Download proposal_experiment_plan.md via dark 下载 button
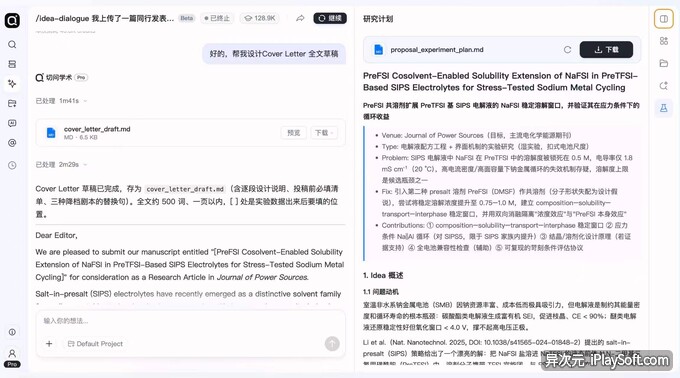 [606, 49]
